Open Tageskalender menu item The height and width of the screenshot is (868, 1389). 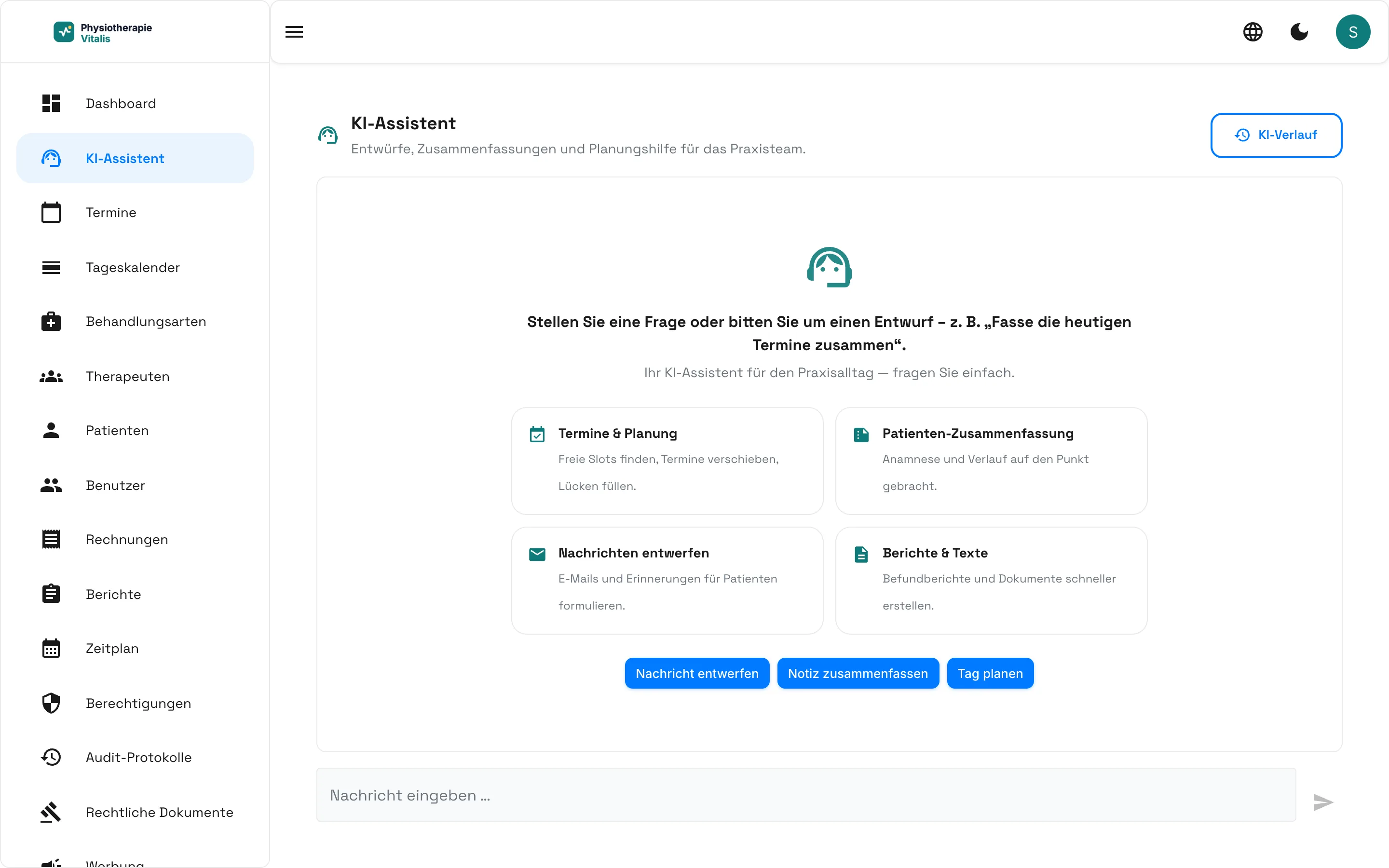(135, 268)
